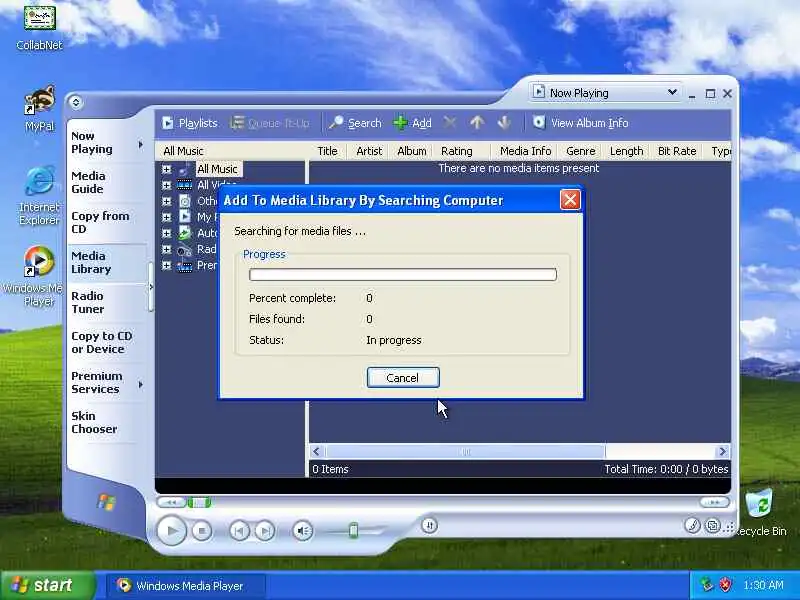Select the Internet Explorer desktop icon
This screenshot has width=800, height=600.
[39, 195]
